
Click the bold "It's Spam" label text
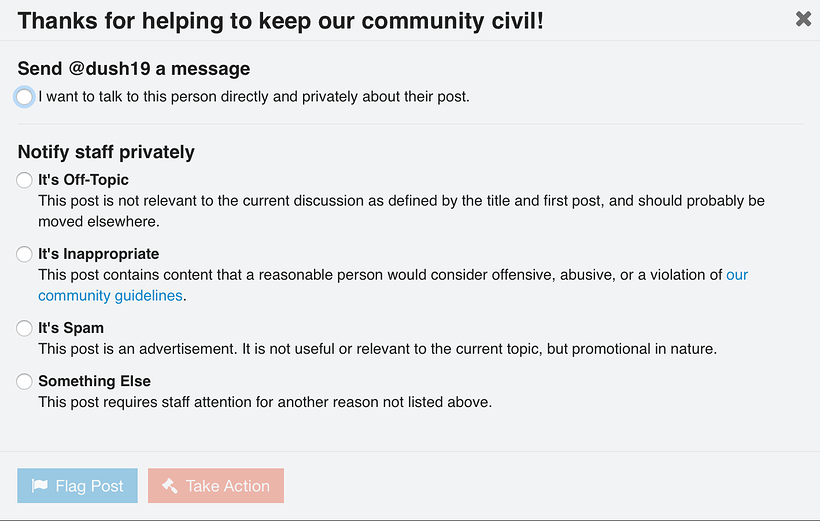pyautogui.click(x=70, y=327)
